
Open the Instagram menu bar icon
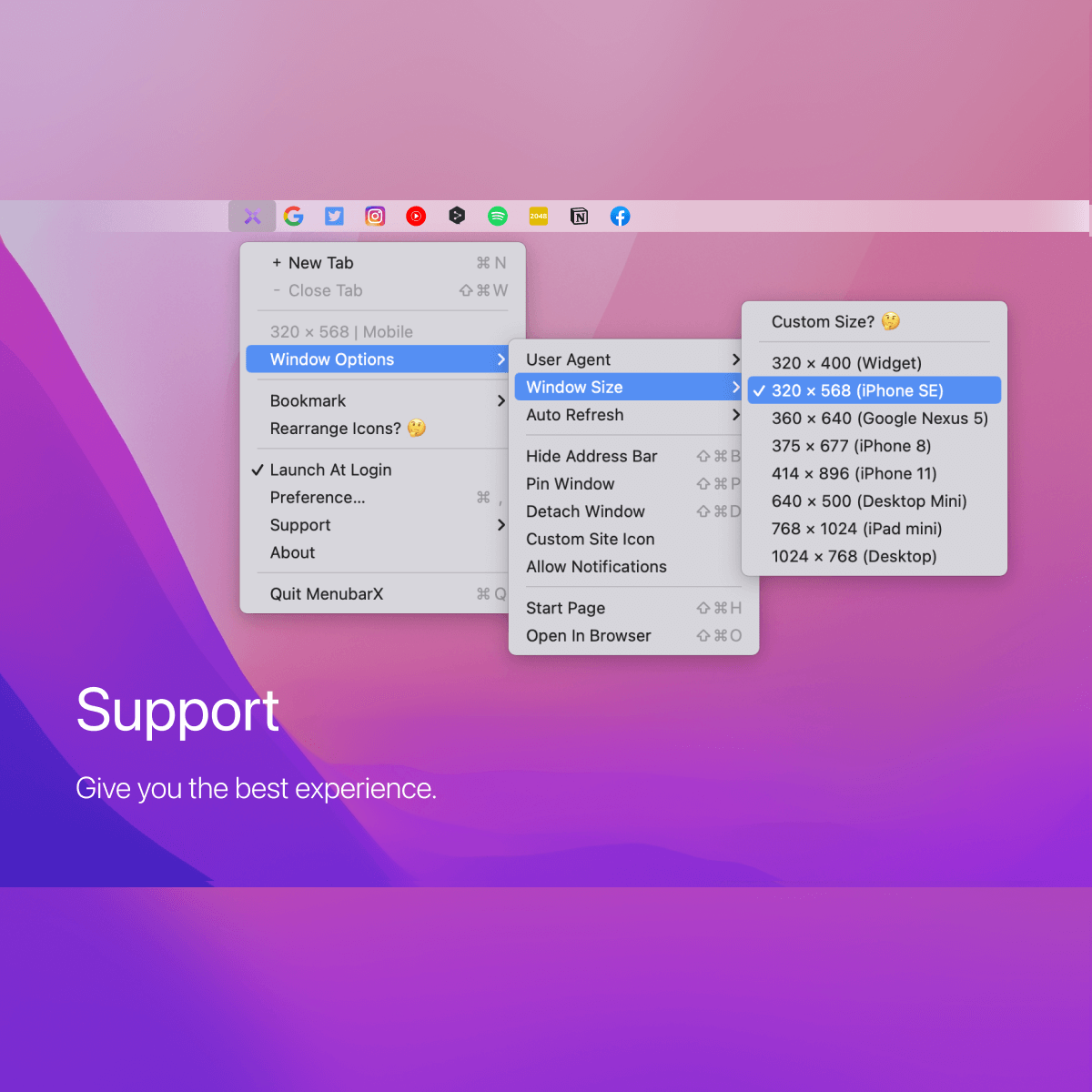coord(375,217)
